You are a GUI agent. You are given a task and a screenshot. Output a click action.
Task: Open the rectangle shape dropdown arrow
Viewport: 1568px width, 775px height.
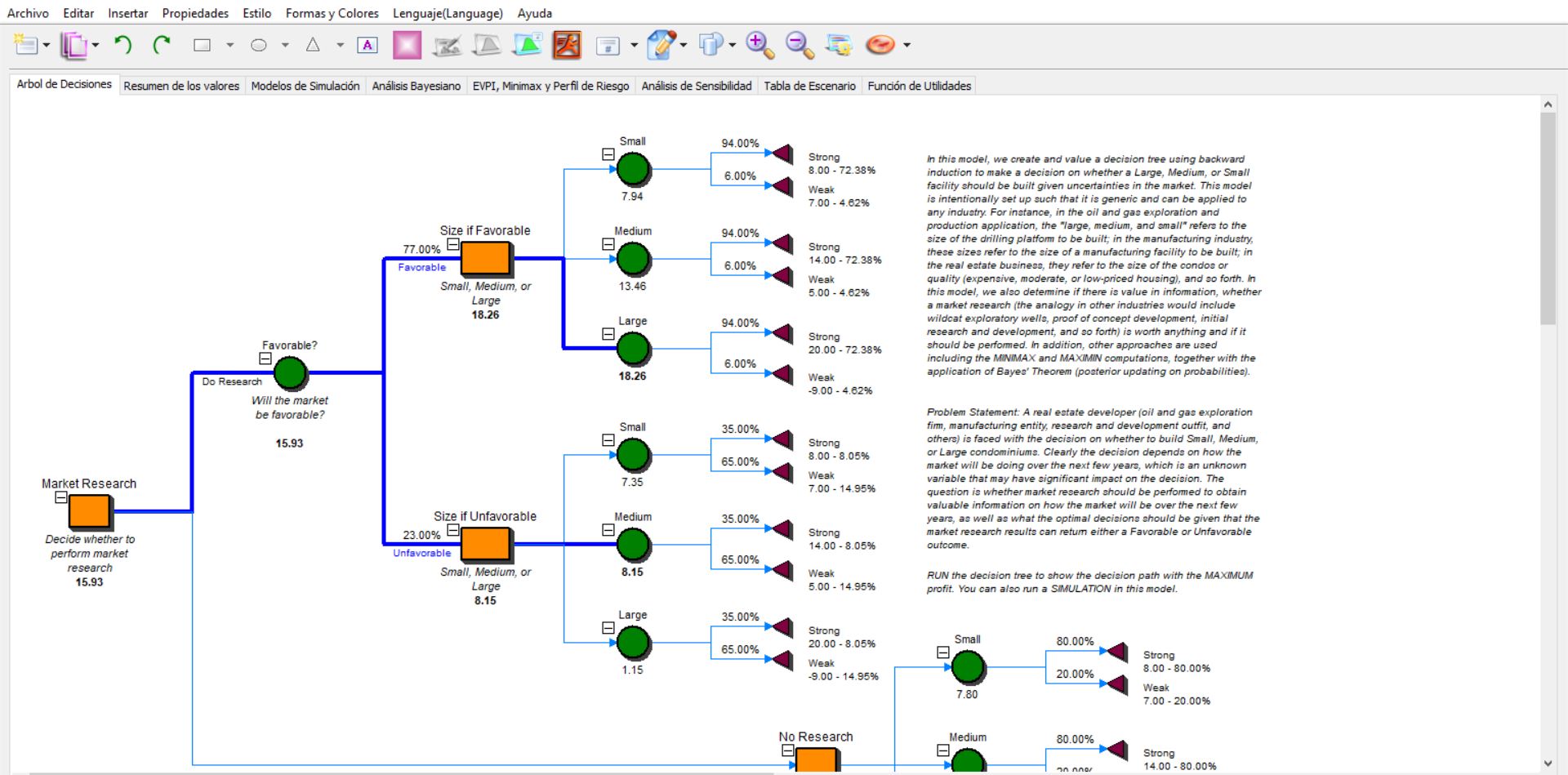click(x=229, y=45)
